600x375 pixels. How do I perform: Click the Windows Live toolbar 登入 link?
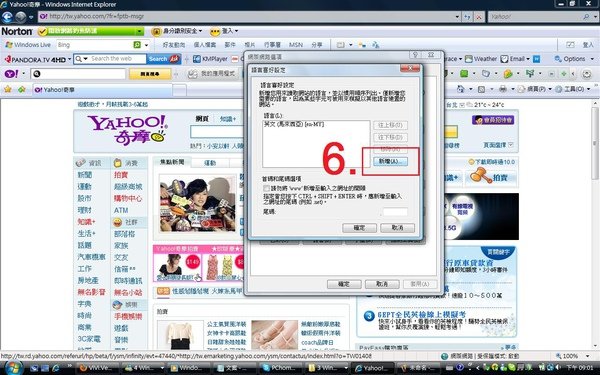(588, 45)
